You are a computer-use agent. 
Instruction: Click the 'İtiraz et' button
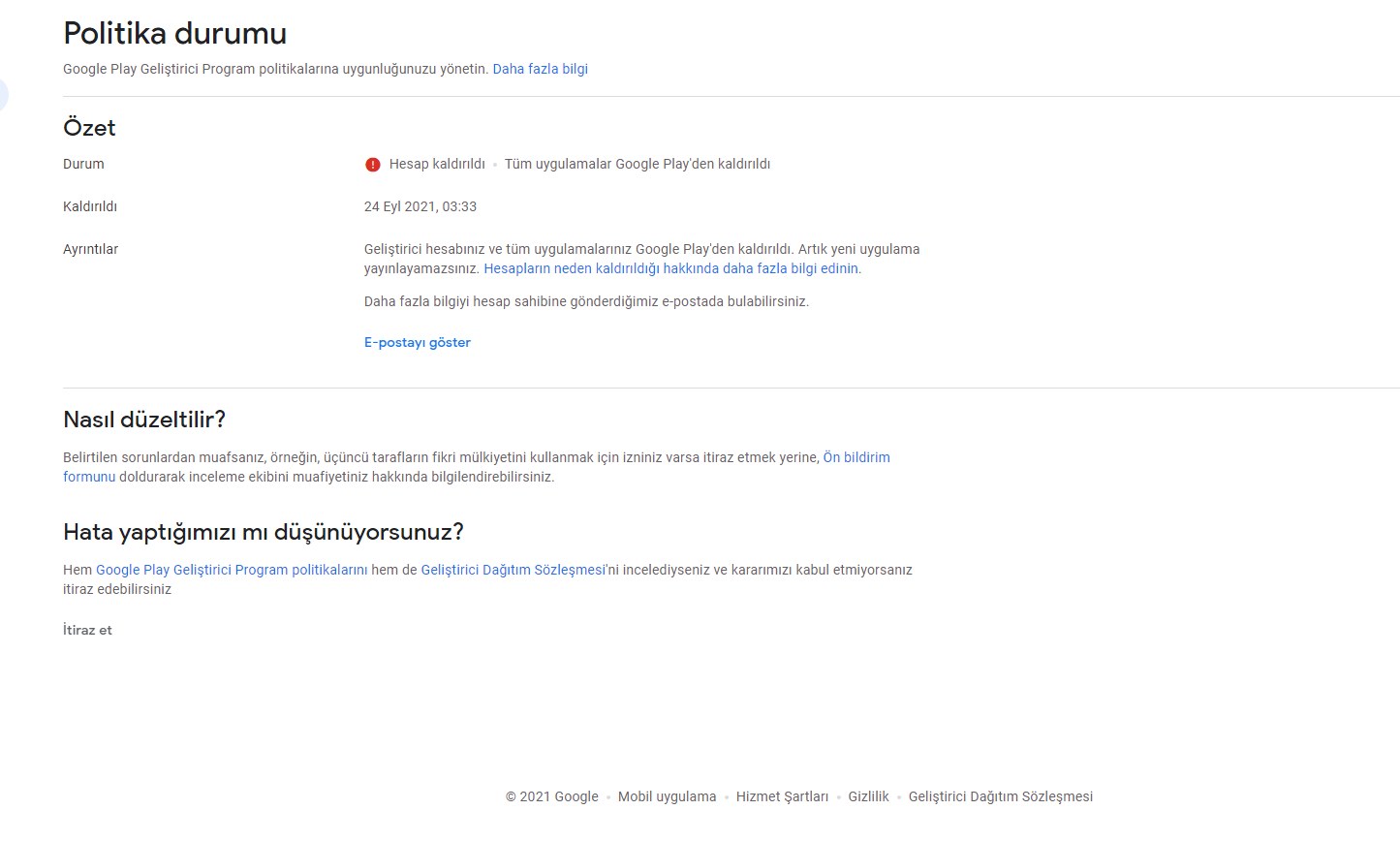point(87,630)
